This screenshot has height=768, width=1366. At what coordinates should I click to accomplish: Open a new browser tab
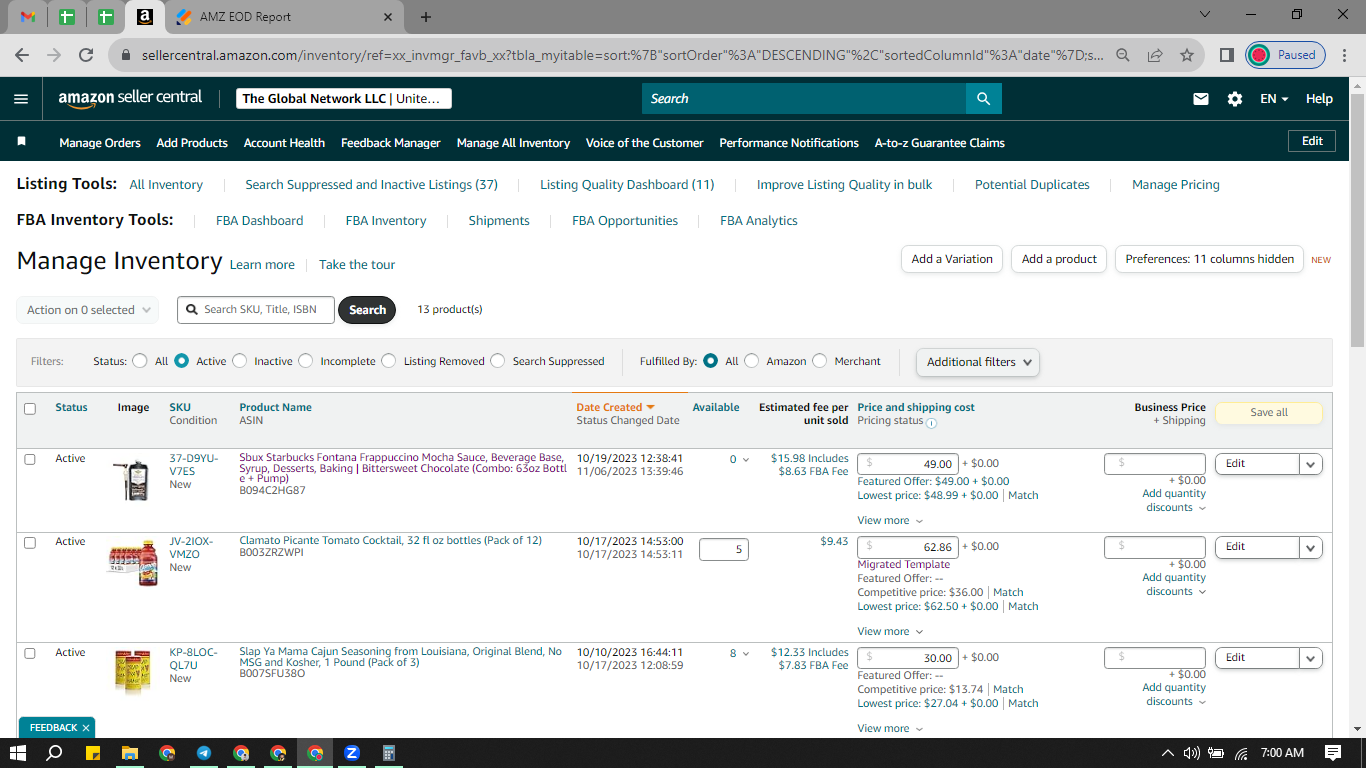point(426,17)
